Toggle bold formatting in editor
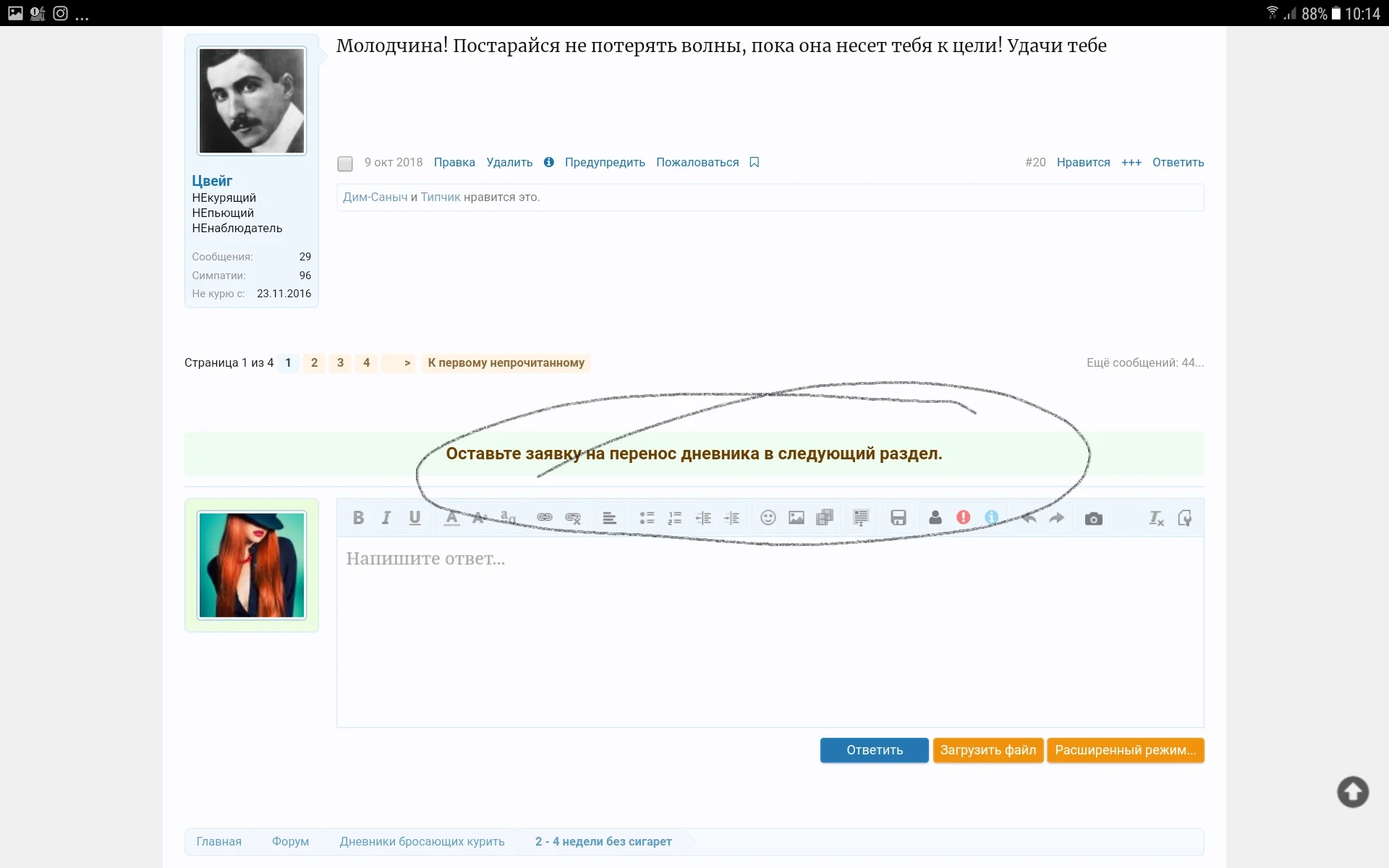1389x868 pixels. [358, 518]
